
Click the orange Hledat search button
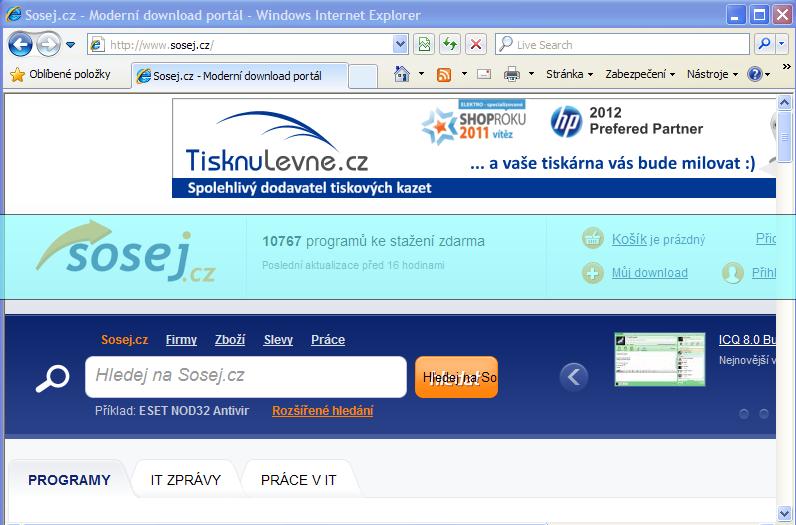(x=456, y=377)
